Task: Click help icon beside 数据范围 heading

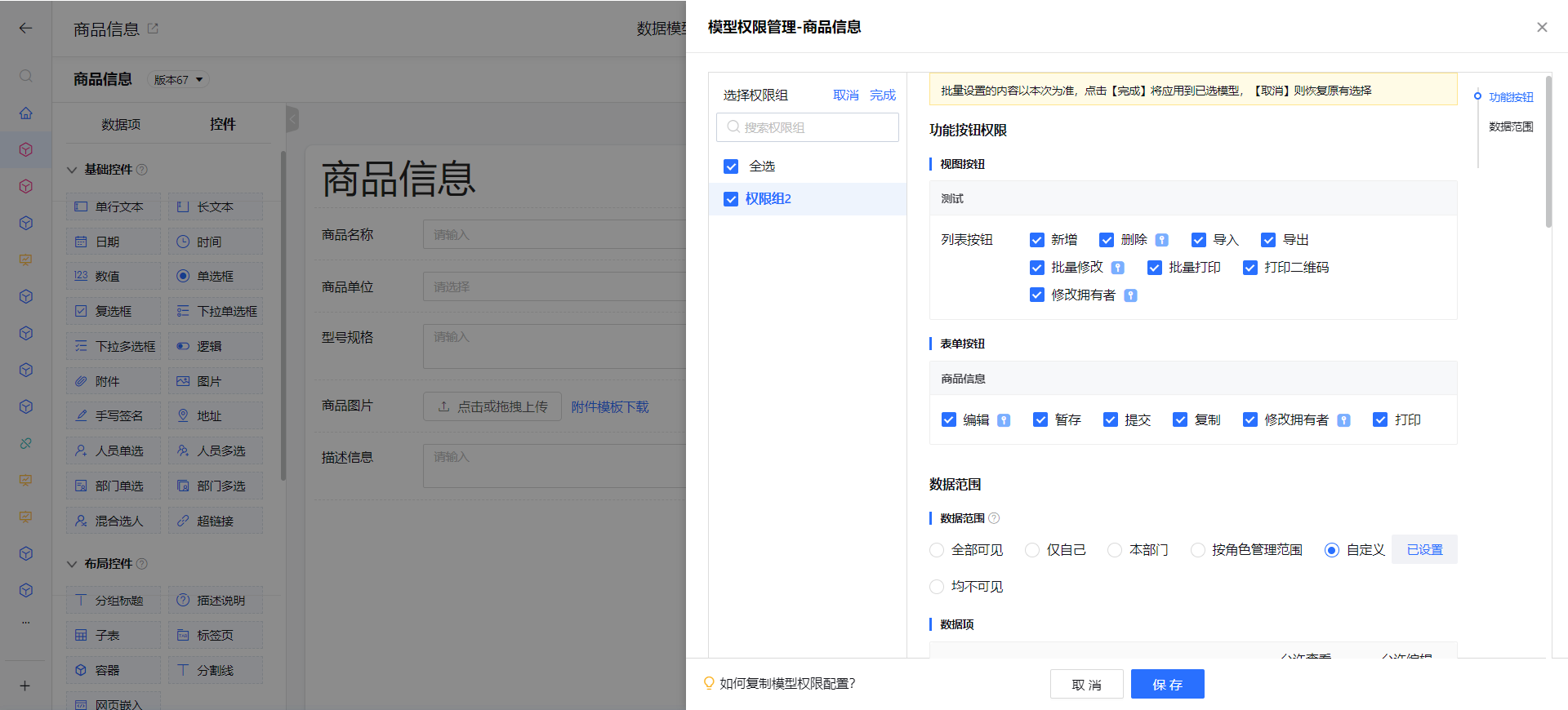Action: click(x=994, y=518)
